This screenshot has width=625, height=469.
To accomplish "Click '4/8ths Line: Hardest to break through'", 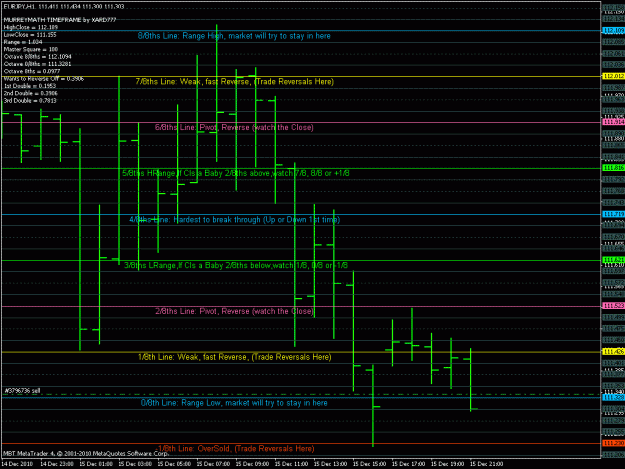I will [234, 220].
